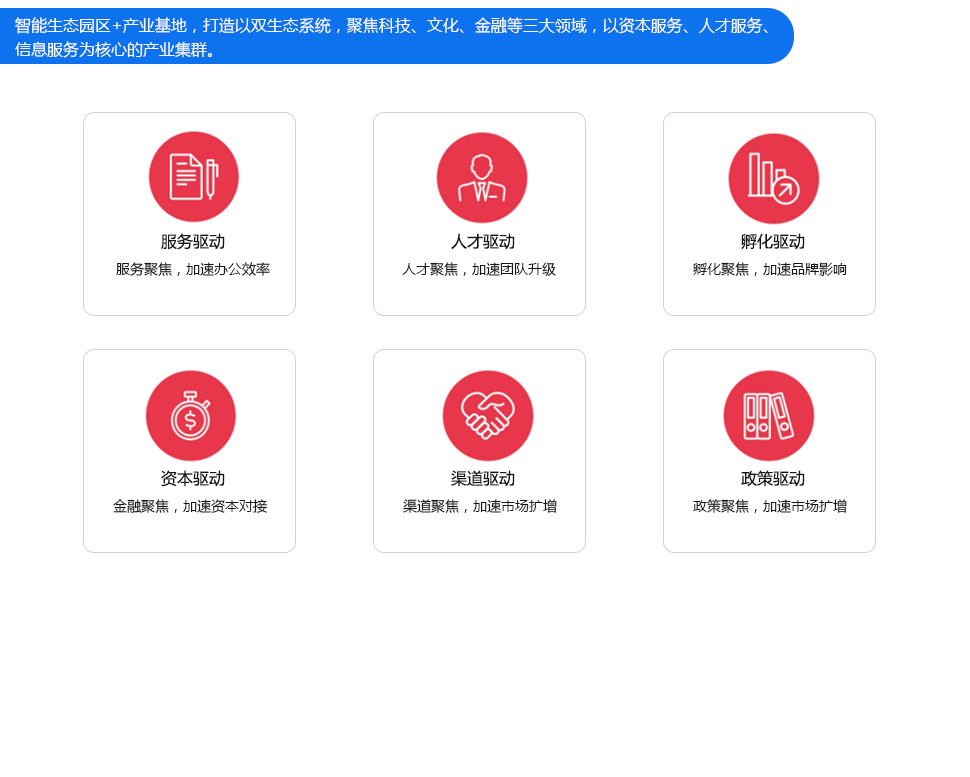Image resolution: width=970 pixels, height=777 pixels.
Task: Click the handshake heart icon for 渠道驱动
Action: [x=487, y=416]
